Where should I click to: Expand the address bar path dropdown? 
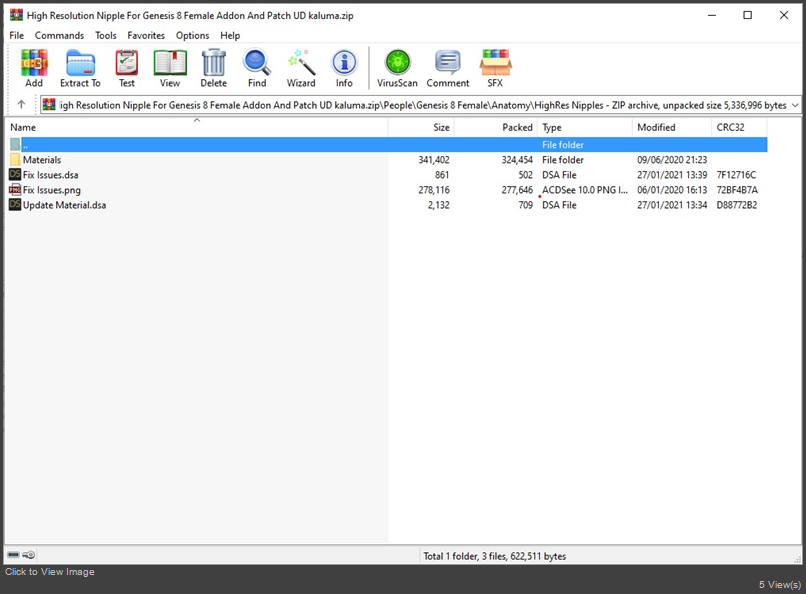tap(795, 105)
